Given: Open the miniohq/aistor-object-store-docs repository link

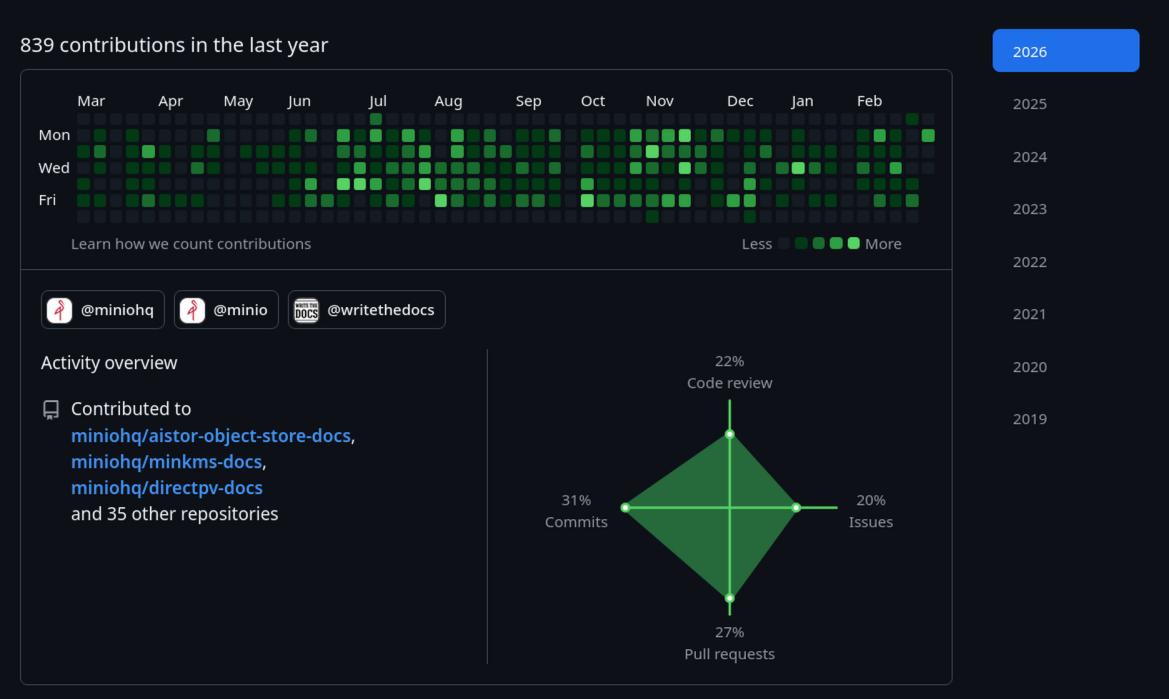Looking at the screenshot, I should pos(211,435).
